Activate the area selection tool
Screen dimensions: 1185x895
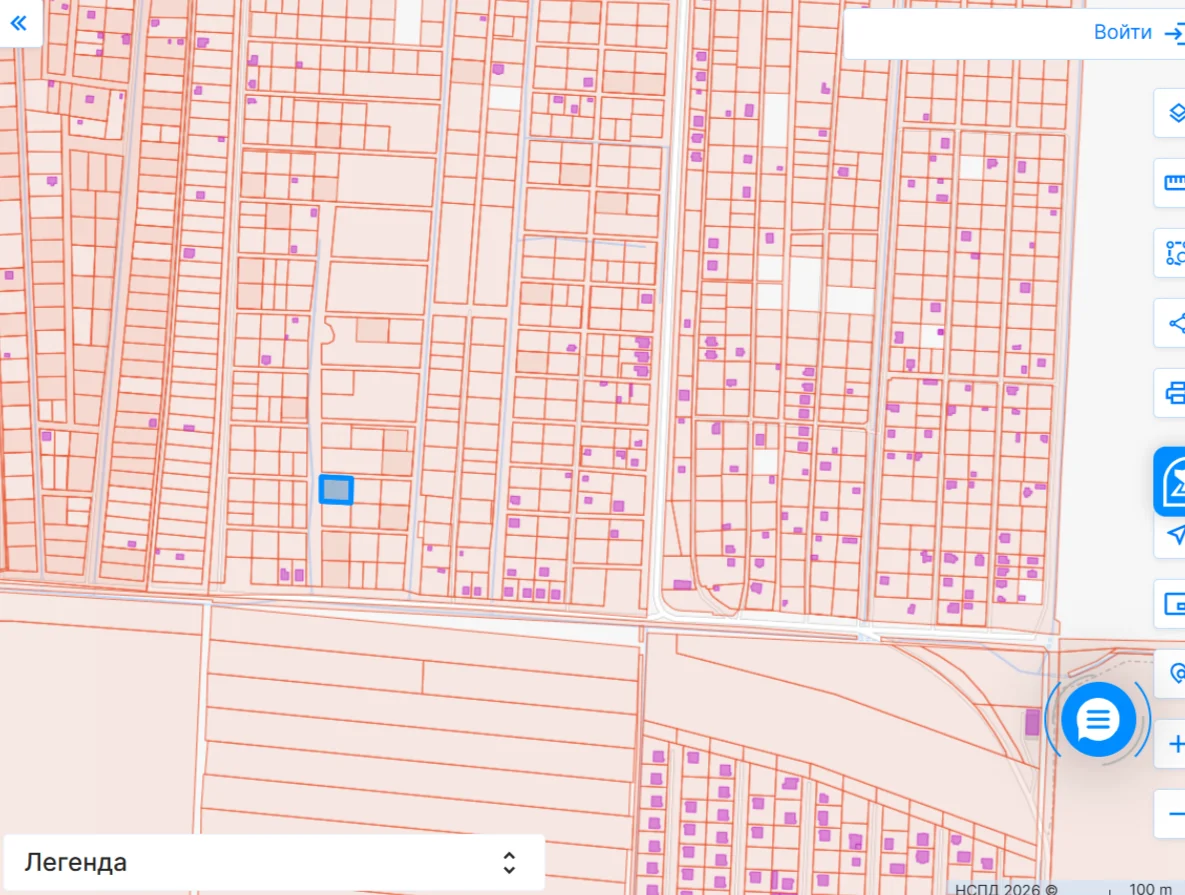coord(1170,253)
